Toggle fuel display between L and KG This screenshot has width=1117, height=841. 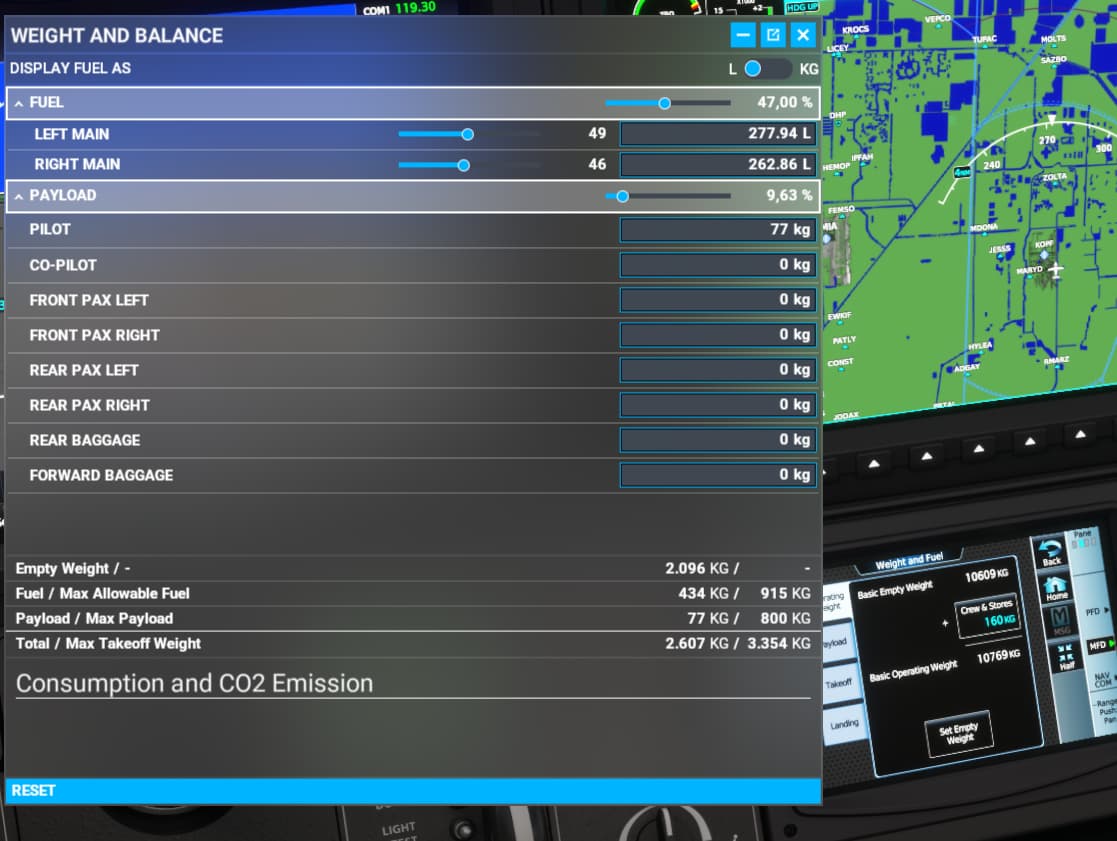coord(767,69)
